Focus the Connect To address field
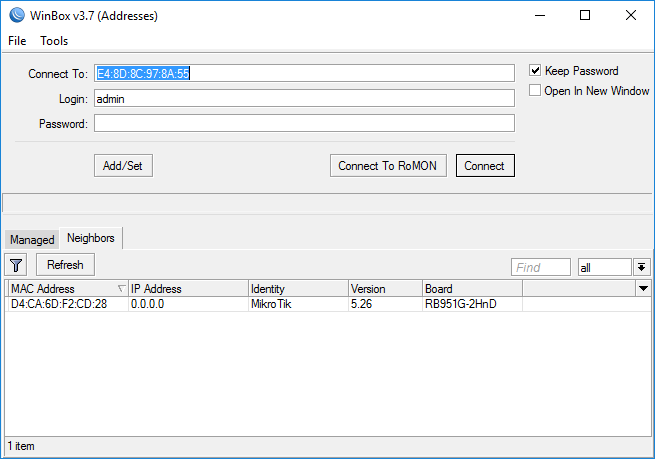 click(304, 73)
